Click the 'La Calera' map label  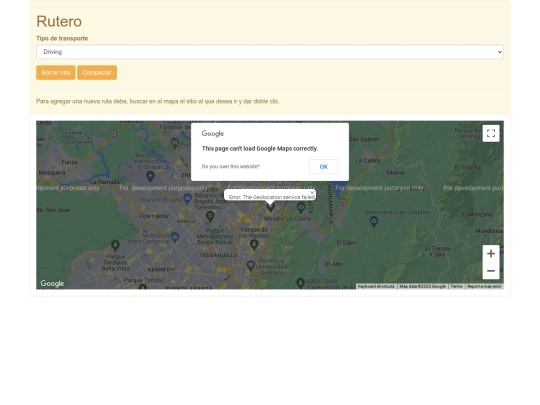pos(368,161)
